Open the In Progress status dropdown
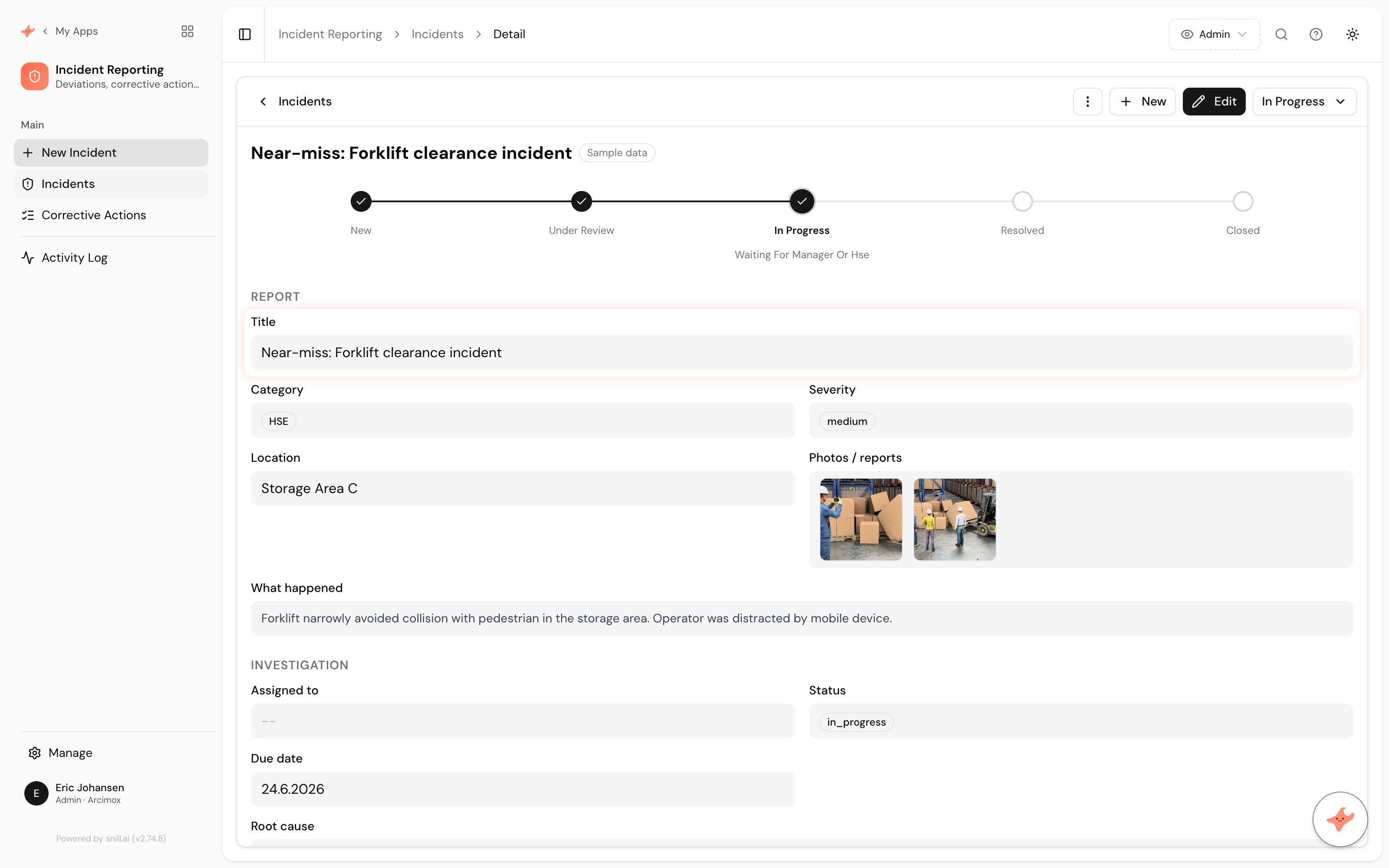This screenshot has height=868, width=1389. point(1304,102)
